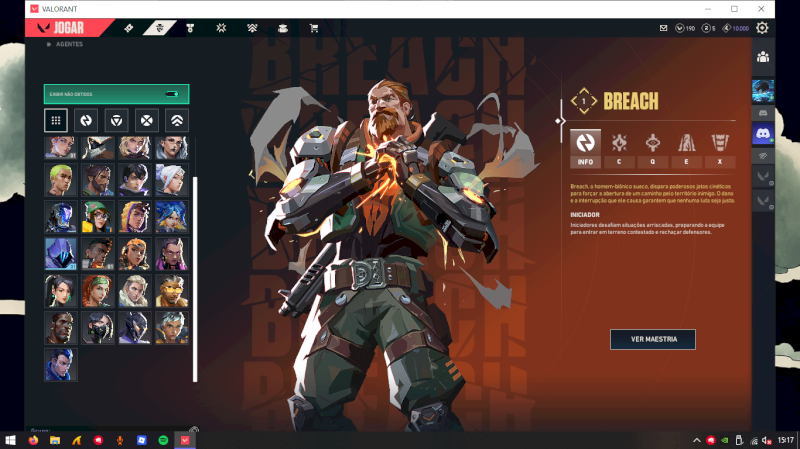Click the agent list vertical scrollbar
800x449 pixels.
[x=195, y=279]
